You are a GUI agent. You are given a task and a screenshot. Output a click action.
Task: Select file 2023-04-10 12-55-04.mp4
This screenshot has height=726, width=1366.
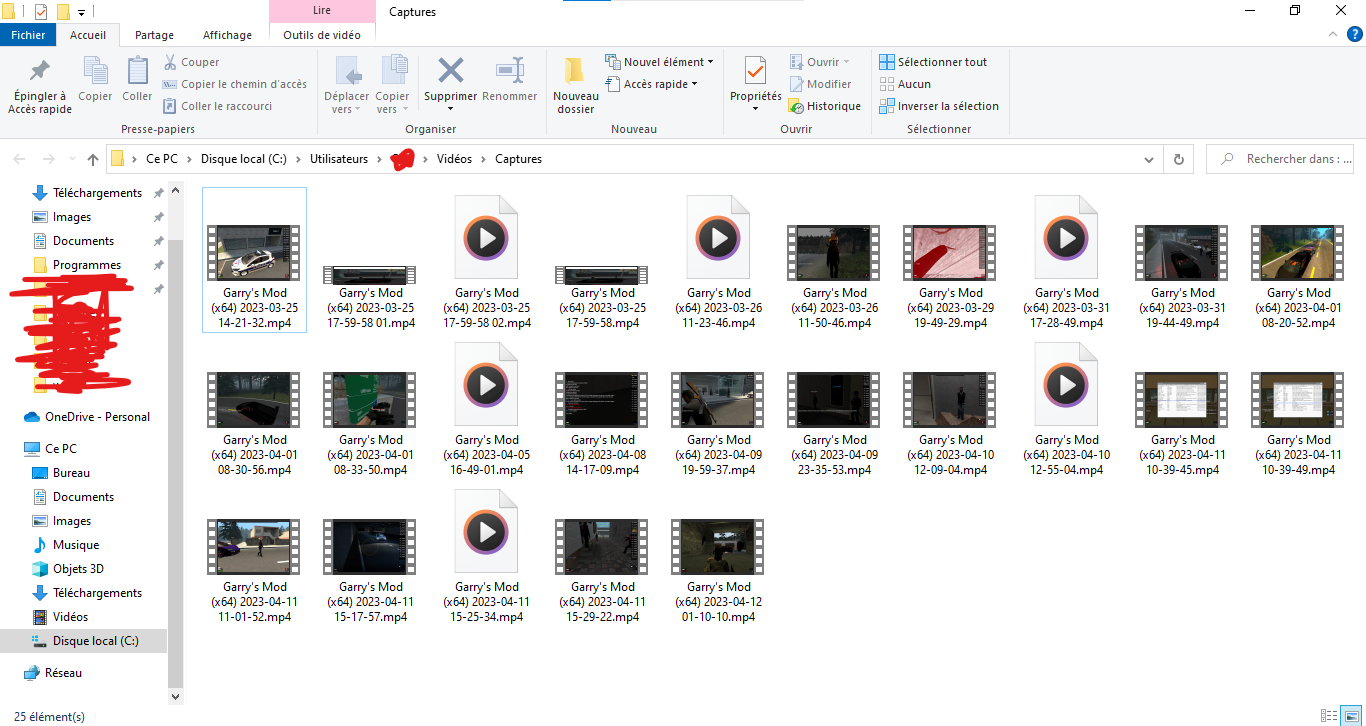tap(1067, 408)
